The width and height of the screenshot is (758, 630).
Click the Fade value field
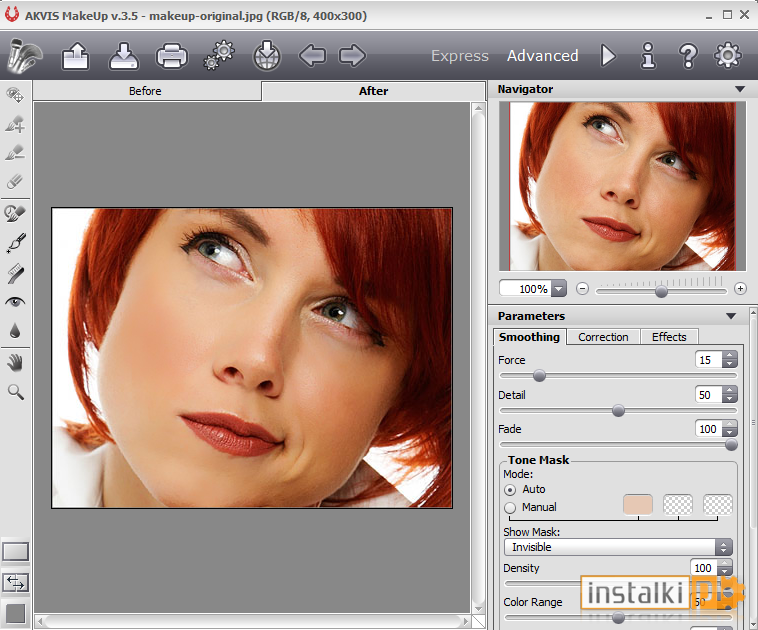tap(709, 429)
